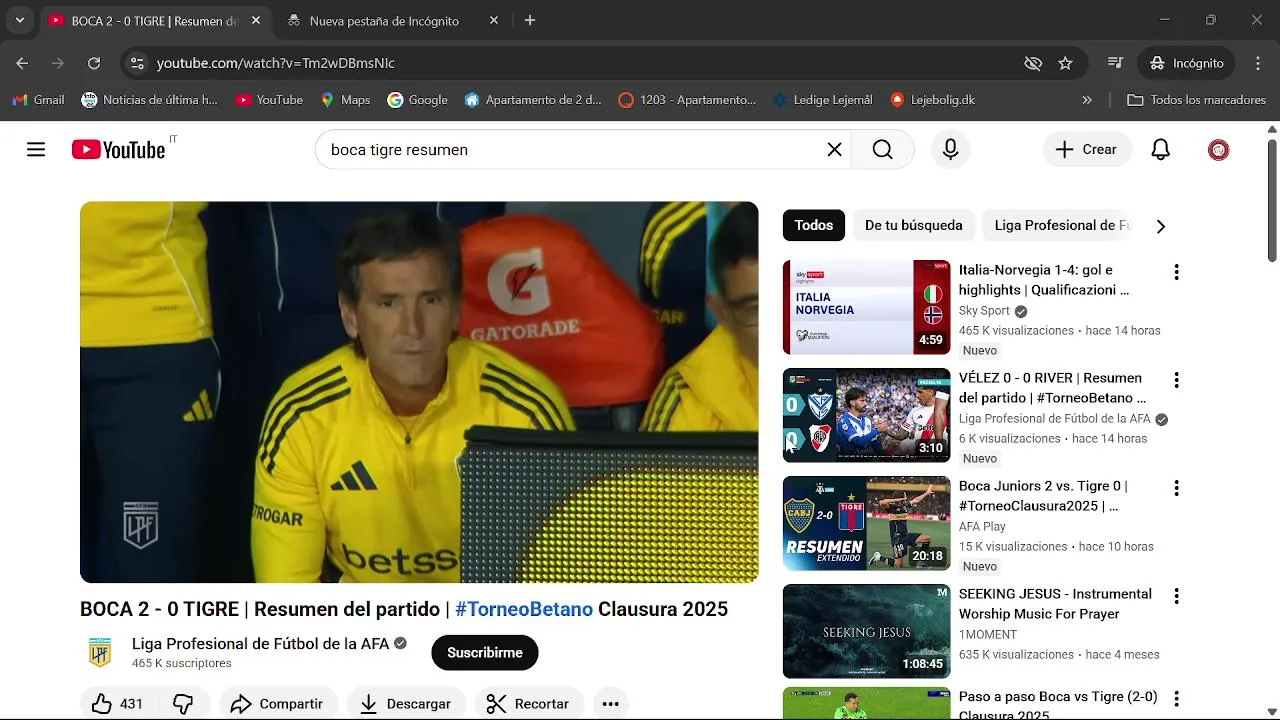Screen dimensions: 1280x720
Task: Open the Incógnito profile chip
Action: point(1187,63)
